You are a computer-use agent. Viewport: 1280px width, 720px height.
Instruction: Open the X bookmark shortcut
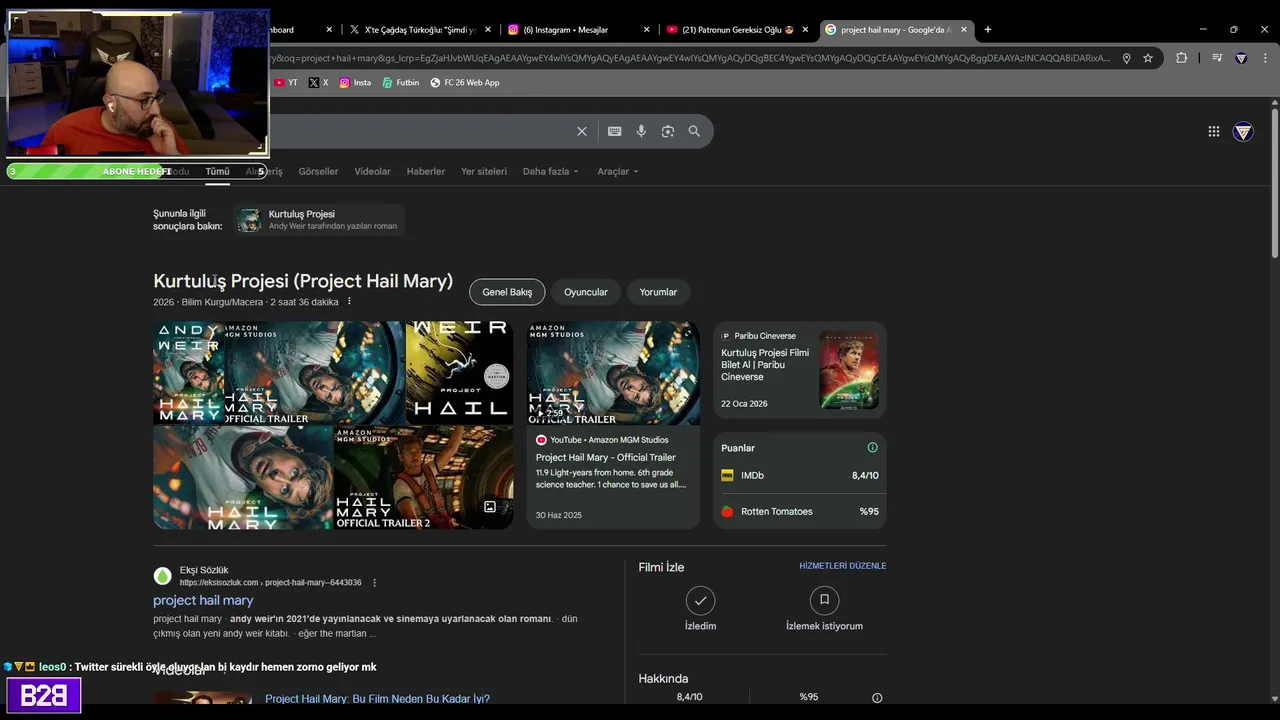point(319,83)
